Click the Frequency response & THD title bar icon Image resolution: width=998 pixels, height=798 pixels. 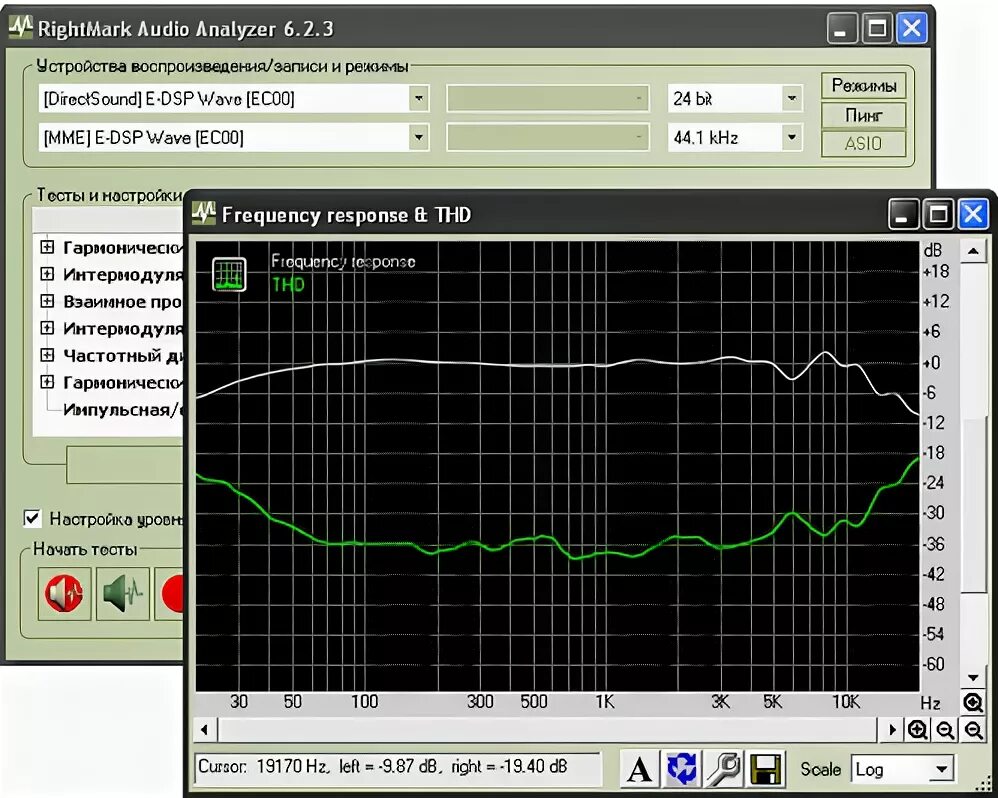point(204,213)
